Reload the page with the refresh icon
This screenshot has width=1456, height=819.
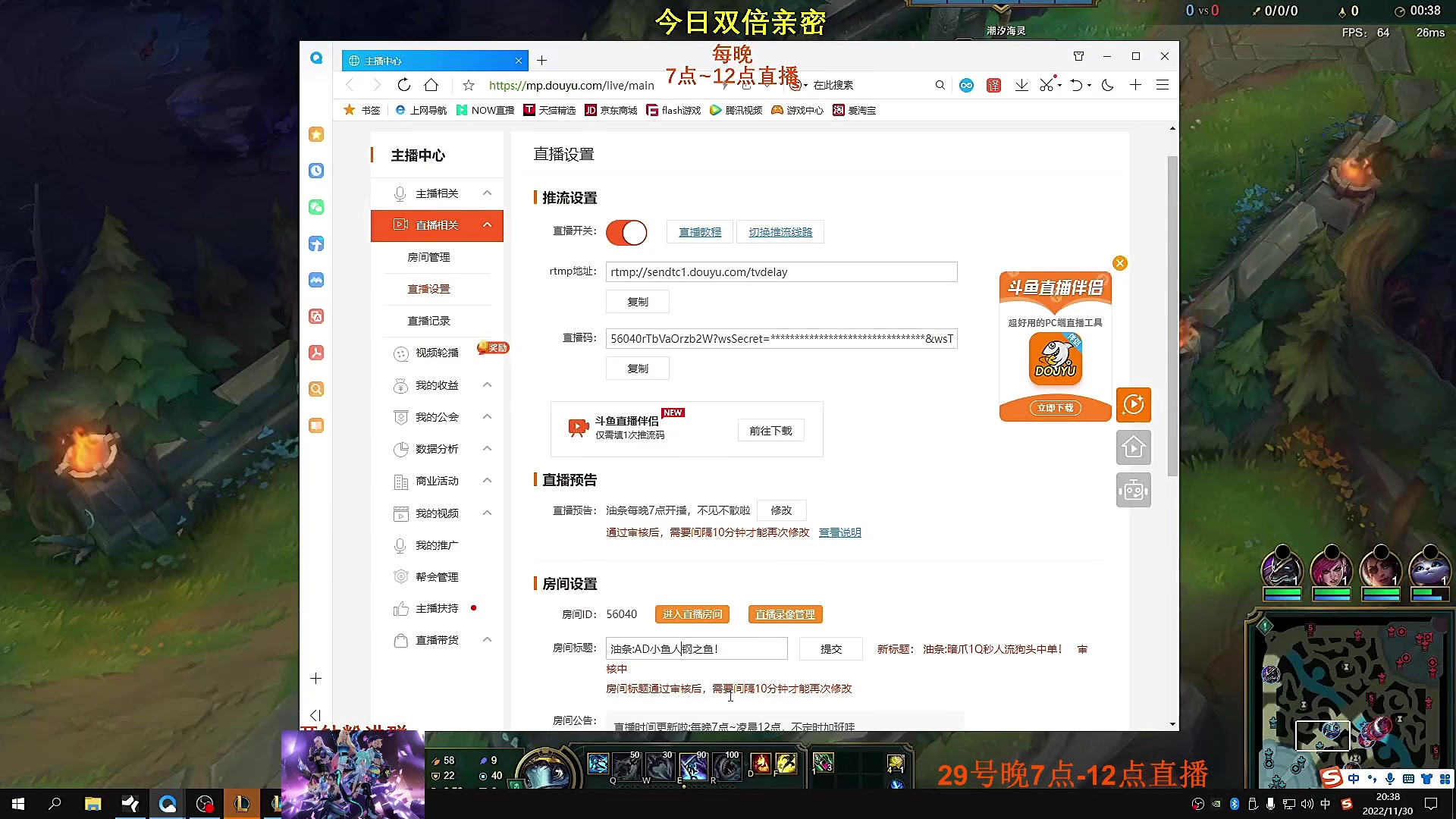click(x=404, y=85)
